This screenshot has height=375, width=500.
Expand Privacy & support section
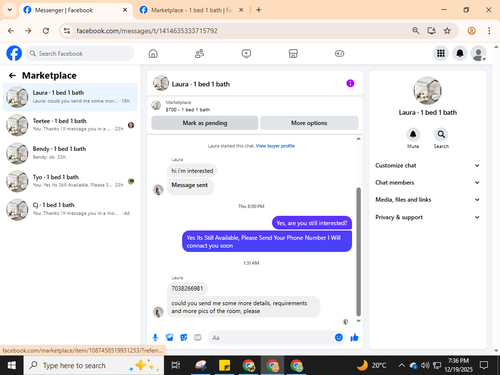click(427, 217)
